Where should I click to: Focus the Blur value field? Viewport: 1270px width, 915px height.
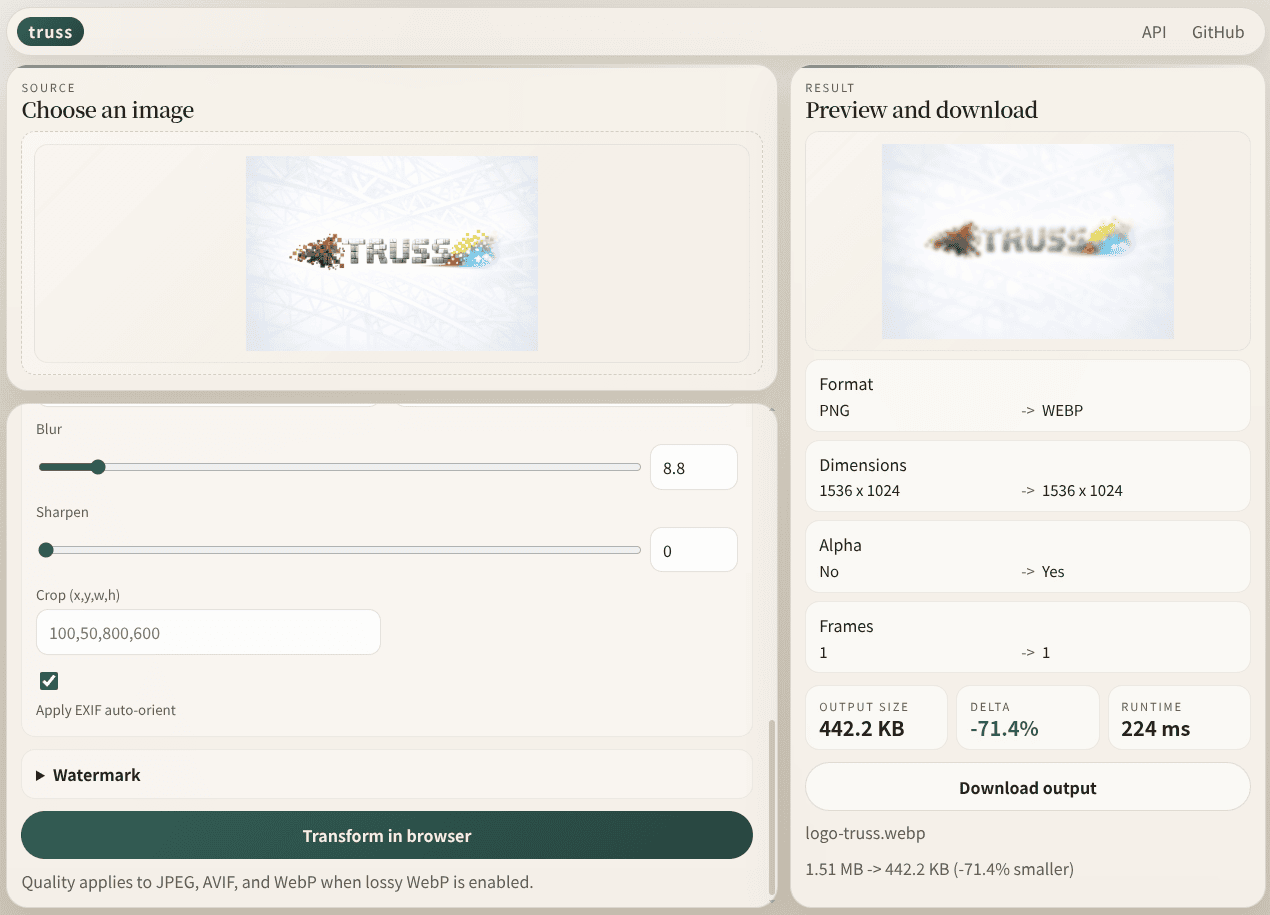pos(694,467)
